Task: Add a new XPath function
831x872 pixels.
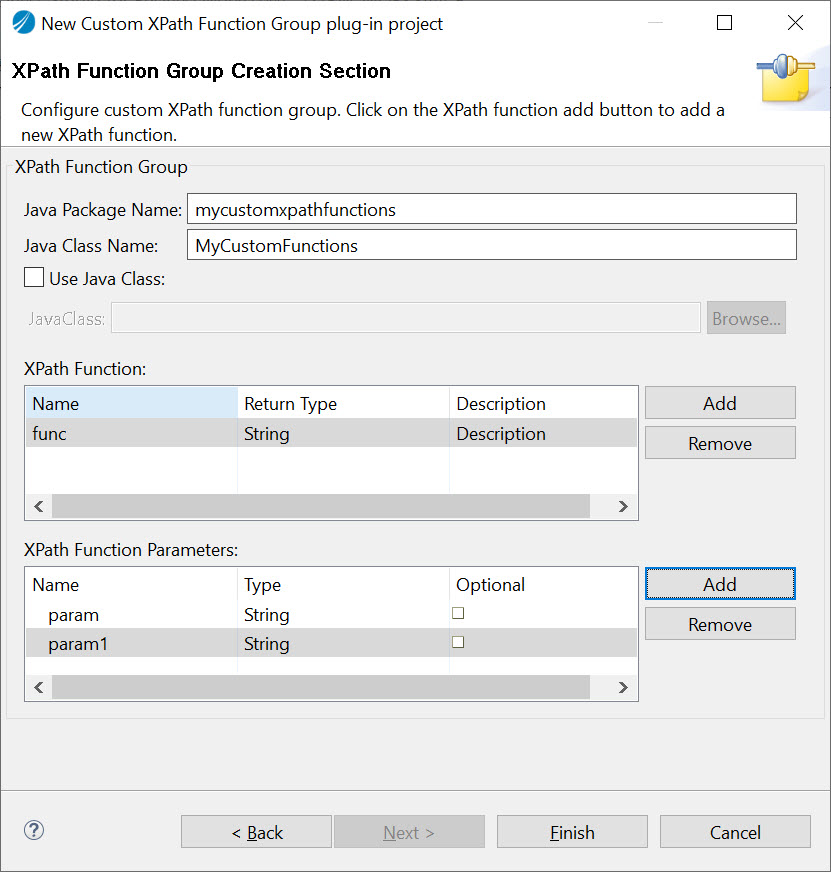Action: point(719,403)
